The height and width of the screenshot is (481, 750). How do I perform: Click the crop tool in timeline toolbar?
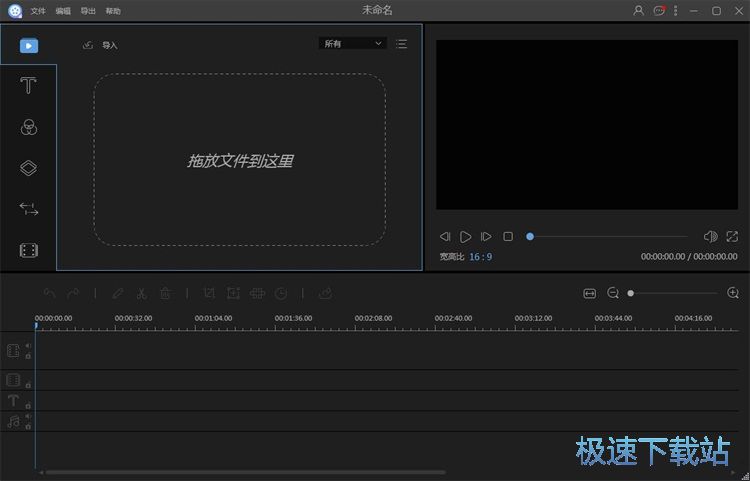click(x=209, y=293)
